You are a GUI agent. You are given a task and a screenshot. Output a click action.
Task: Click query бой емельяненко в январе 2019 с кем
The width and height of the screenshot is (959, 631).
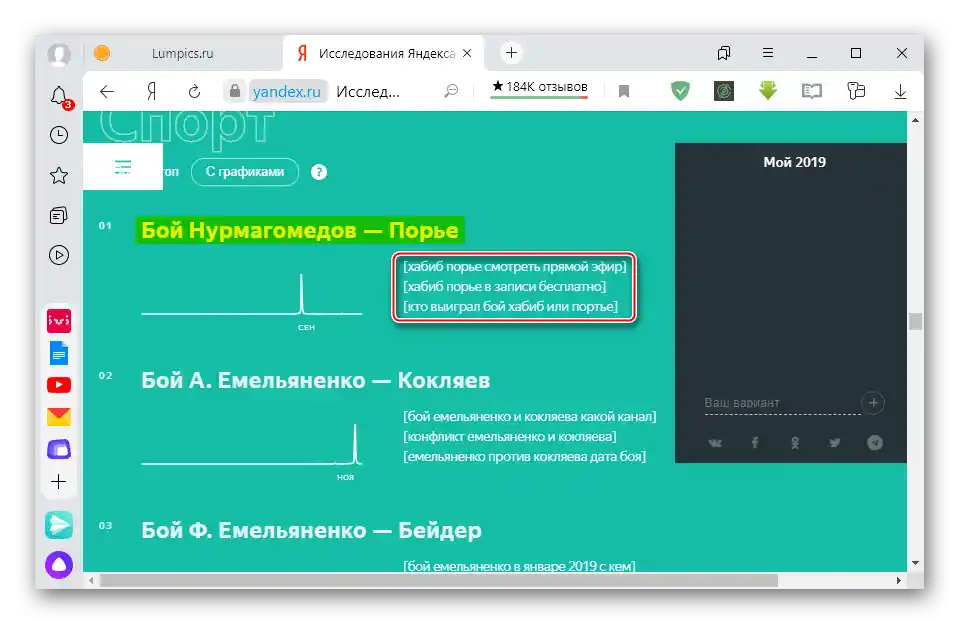tap(519, 566)
